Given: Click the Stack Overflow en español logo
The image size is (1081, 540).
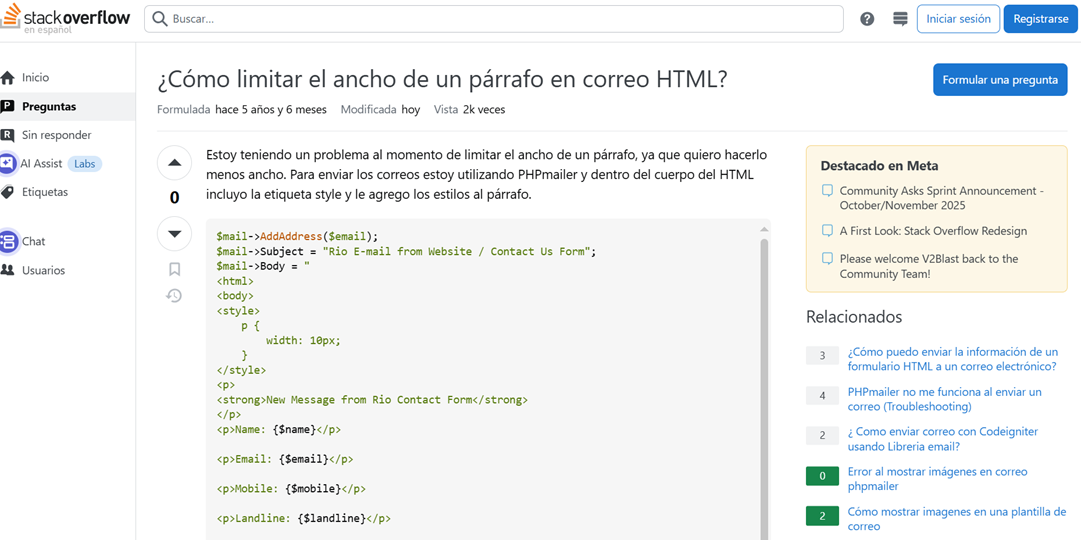Looking at the screenshot, I should pos(66,20).
